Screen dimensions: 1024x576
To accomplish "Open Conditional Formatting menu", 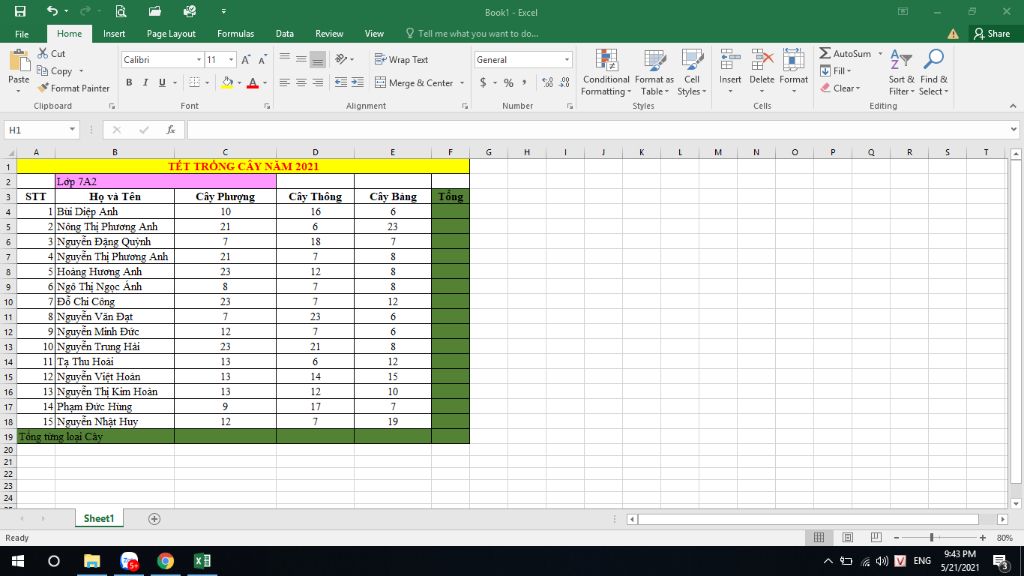I will 606,72.
